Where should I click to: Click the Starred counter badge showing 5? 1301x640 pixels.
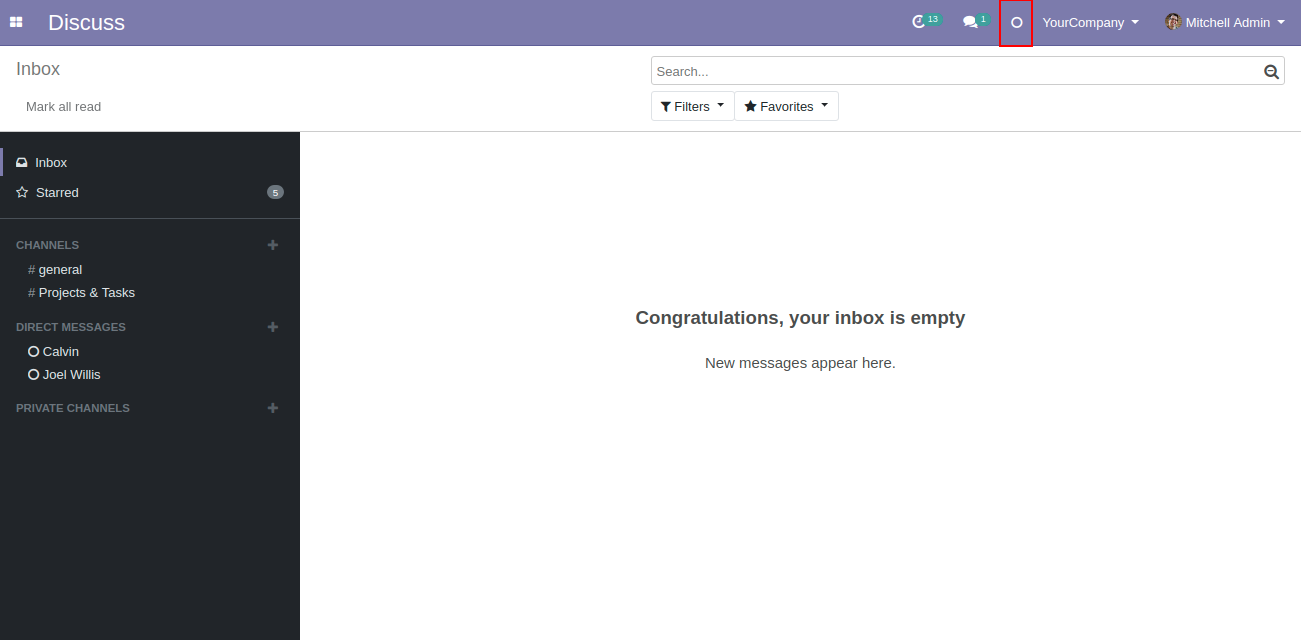coord(275,192)
